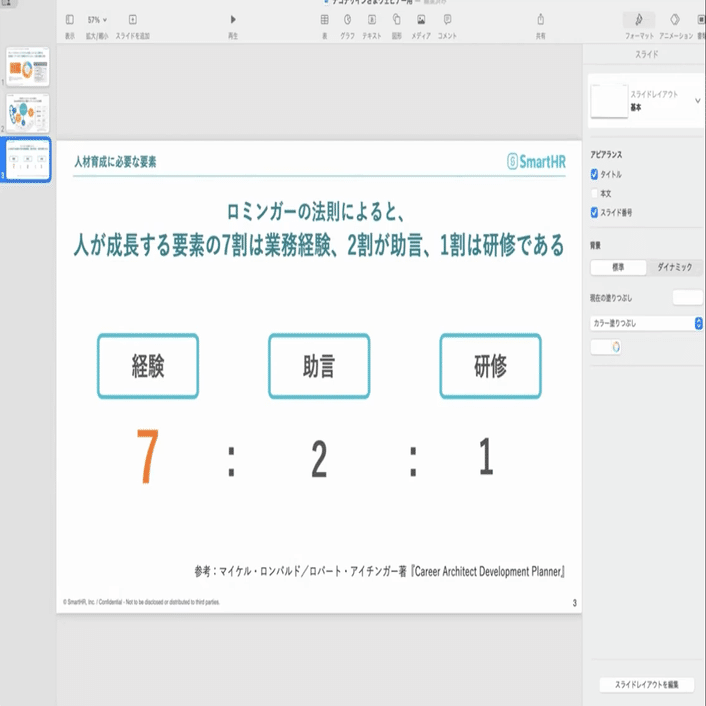Open the shapes (図形) icon

point(397,19)
